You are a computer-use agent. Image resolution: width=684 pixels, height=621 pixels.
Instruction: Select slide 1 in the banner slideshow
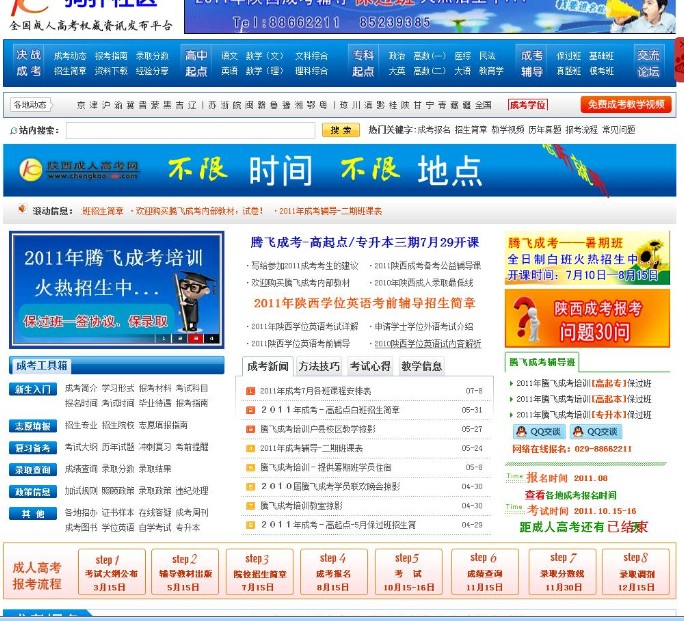tap(164, 338)
